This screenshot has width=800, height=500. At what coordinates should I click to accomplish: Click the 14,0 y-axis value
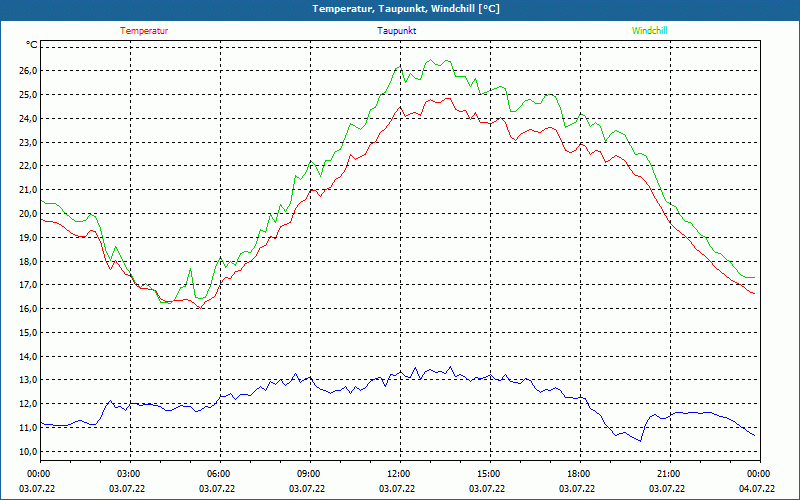point(29,357)
